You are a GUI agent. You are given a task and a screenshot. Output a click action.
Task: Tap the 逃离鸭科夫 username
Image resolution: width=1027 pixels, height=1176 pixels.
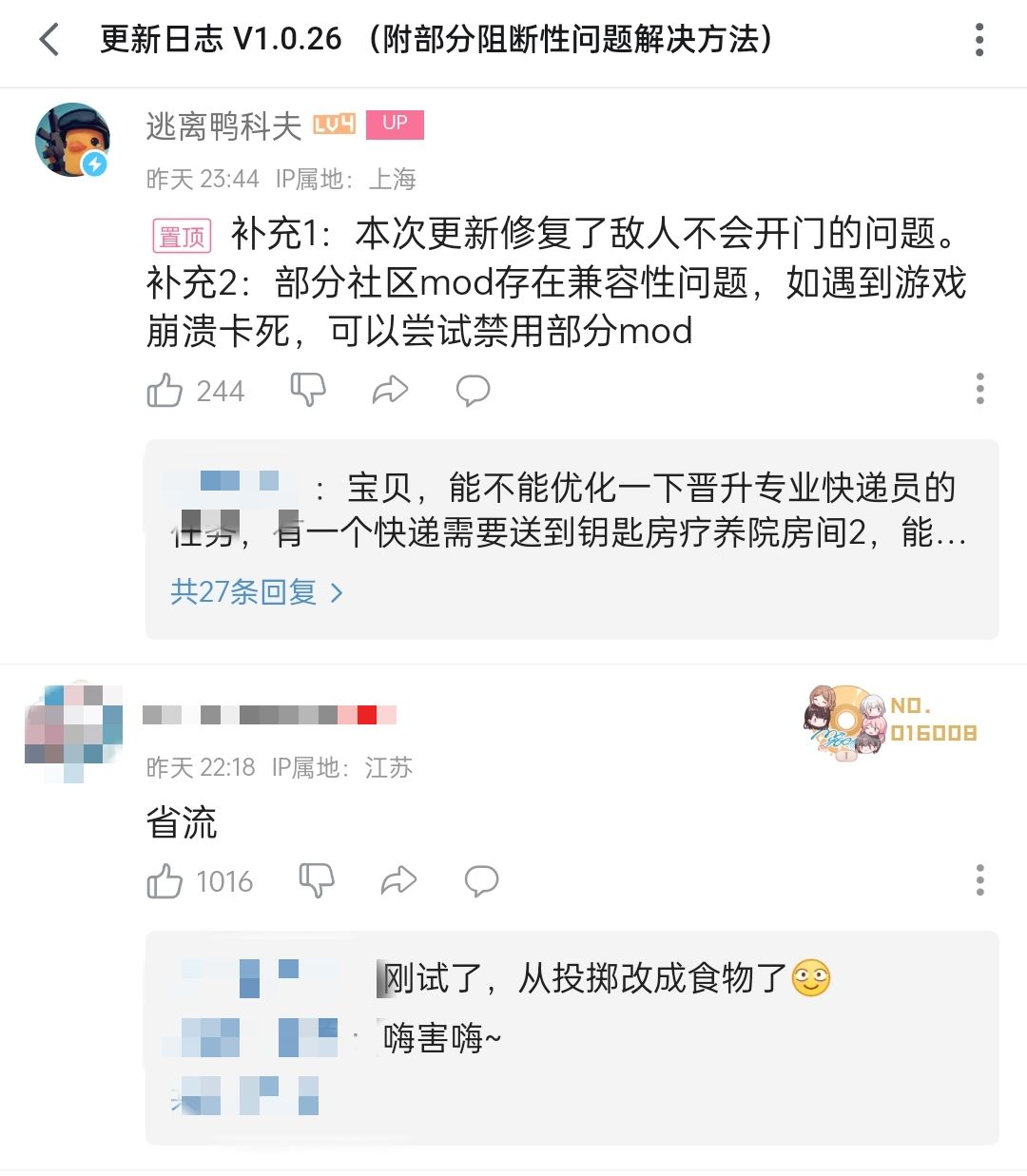click(x=223, y=125)
